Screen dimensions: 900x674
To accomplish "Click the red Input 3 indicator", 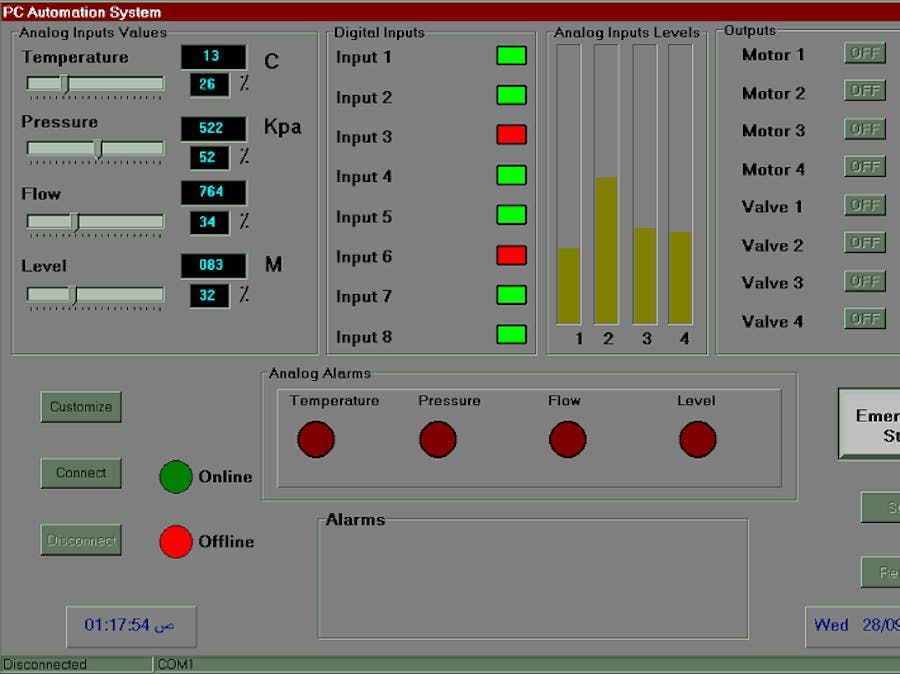I will click(511, 135).
